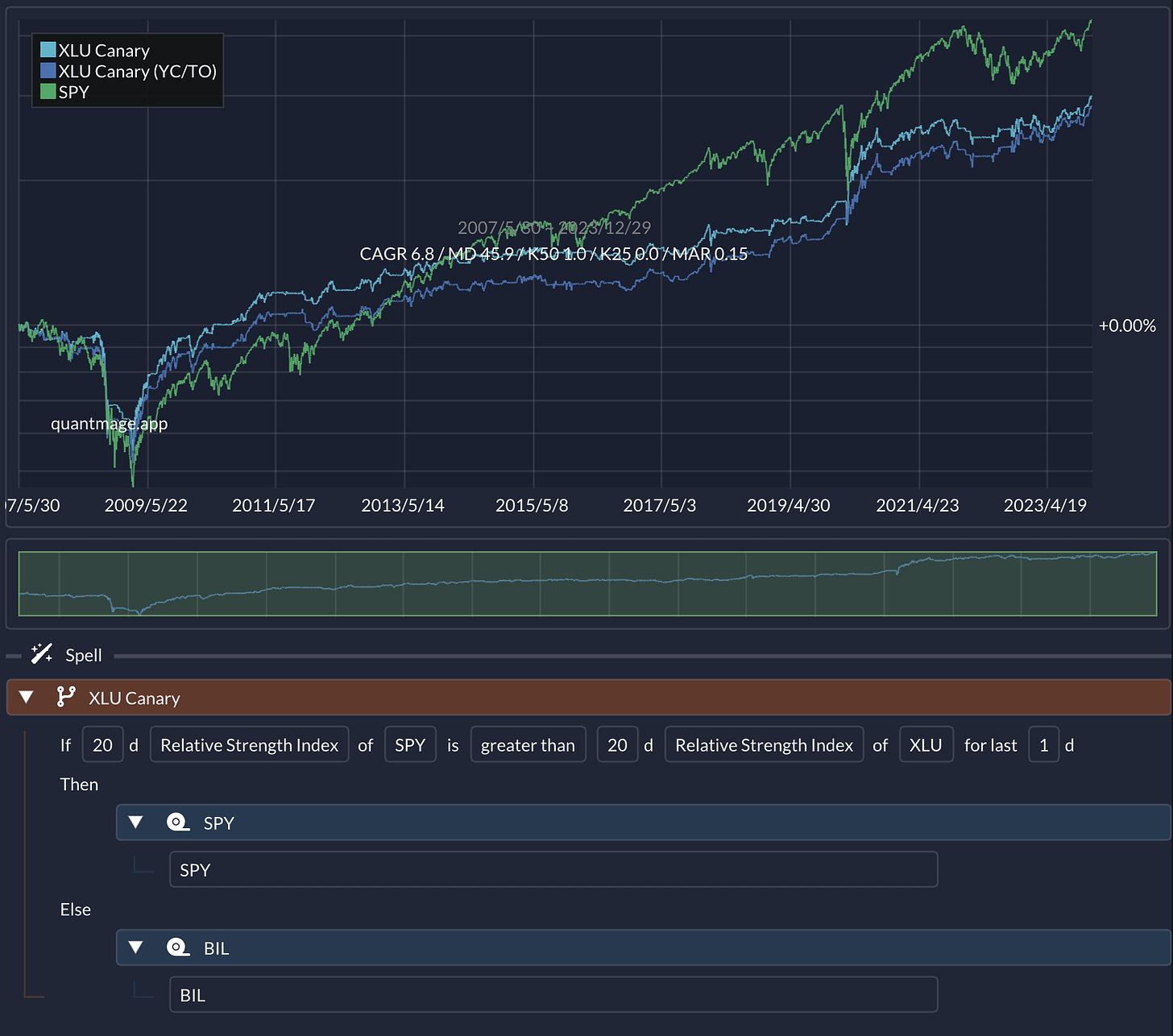This screenshot has height=1036, width=1173.
Task: Toggle XLU Canary (YC/TO) legend swatch
Action: click(x=48, y=71)
